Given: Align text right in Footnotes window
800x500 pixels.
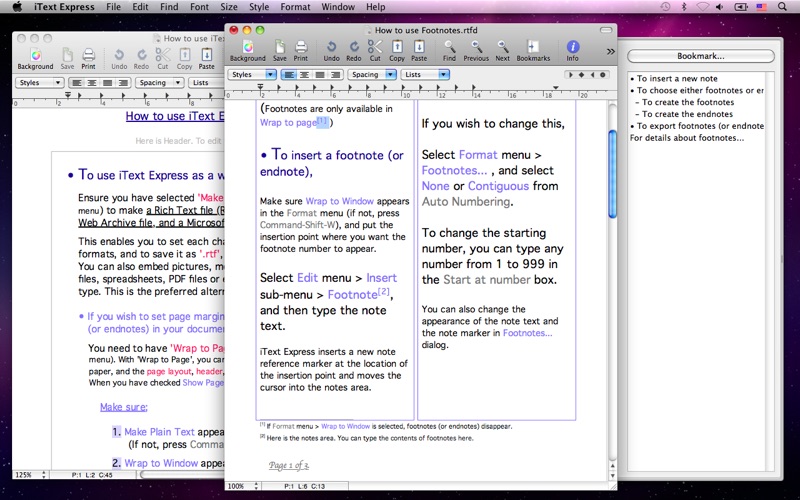Looking at the screenshot, I should pyautogui.click(x=335, y=74).
